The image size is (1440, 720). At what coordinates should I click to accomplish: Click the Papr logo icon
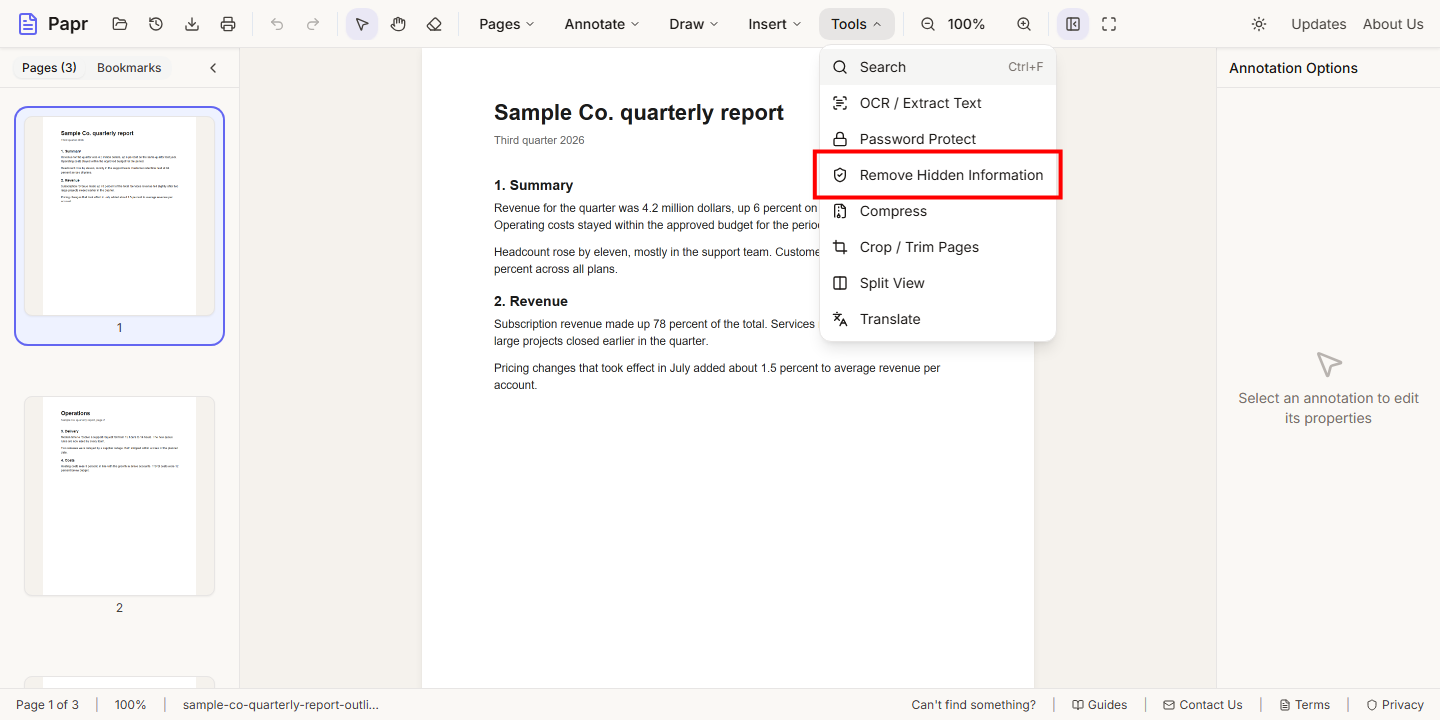(28, 24)
